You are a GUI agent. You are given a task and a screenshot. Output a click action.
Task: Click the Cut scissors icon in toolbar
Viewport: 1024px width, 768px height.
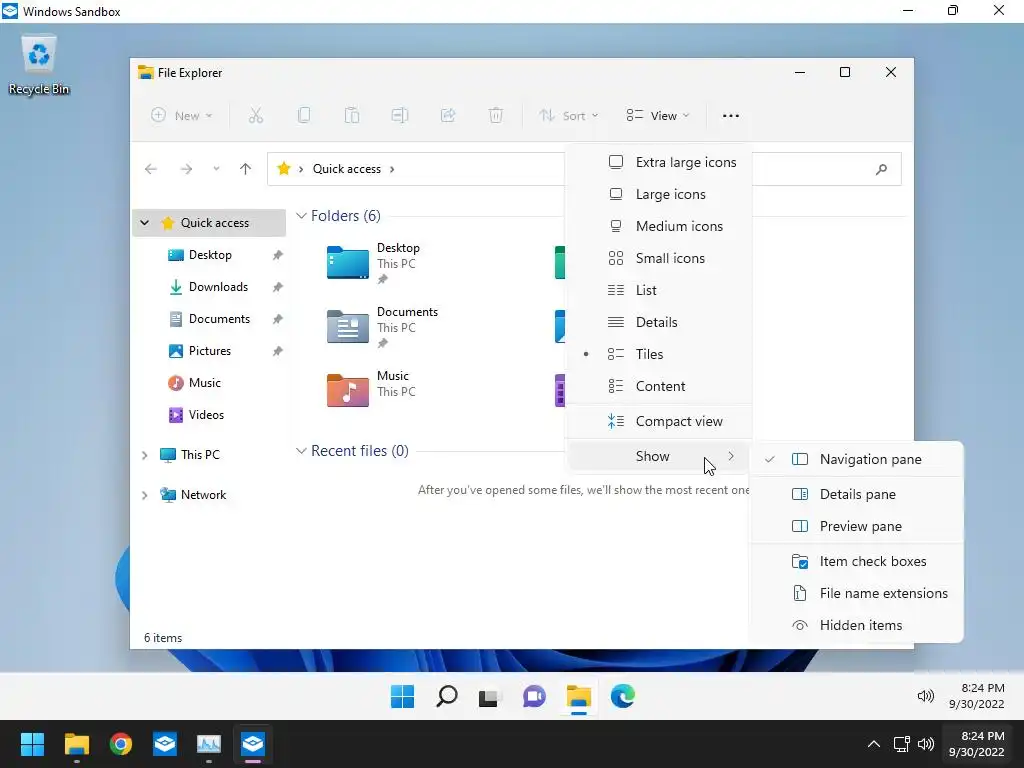click(x=255, y=116)
